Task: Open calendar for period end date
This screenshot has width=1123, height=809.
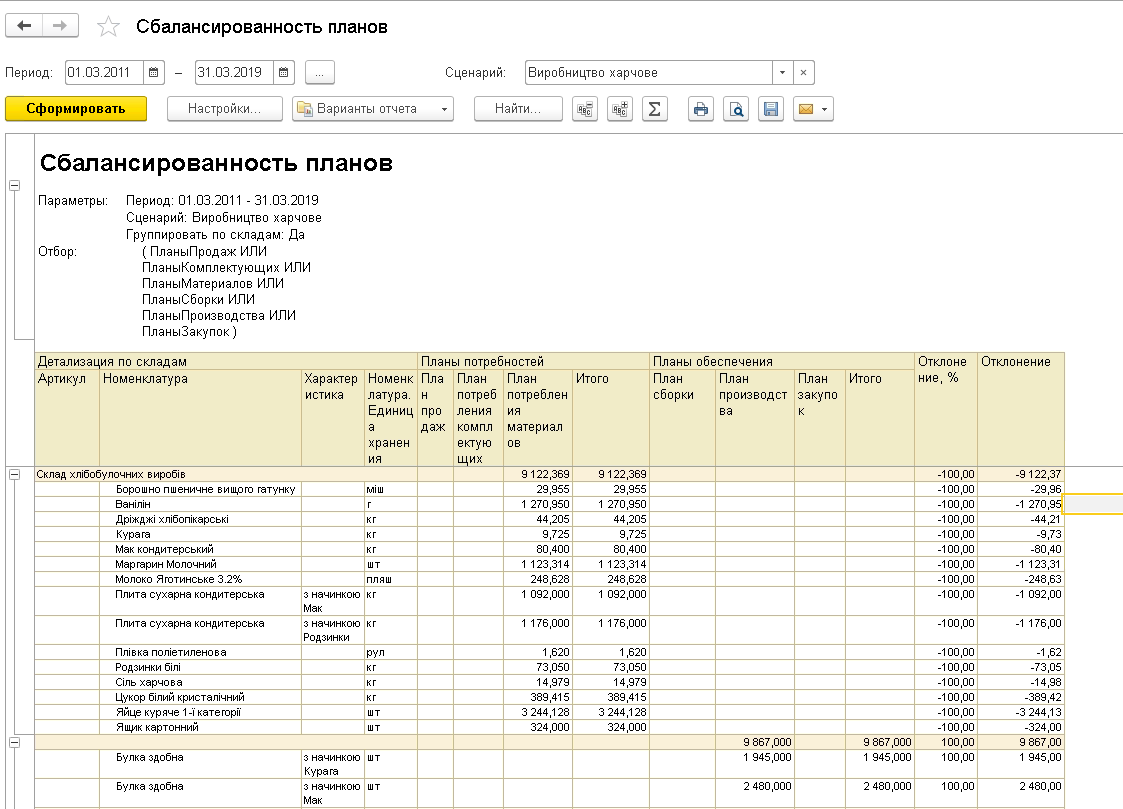Action: [x=284, y=72]
